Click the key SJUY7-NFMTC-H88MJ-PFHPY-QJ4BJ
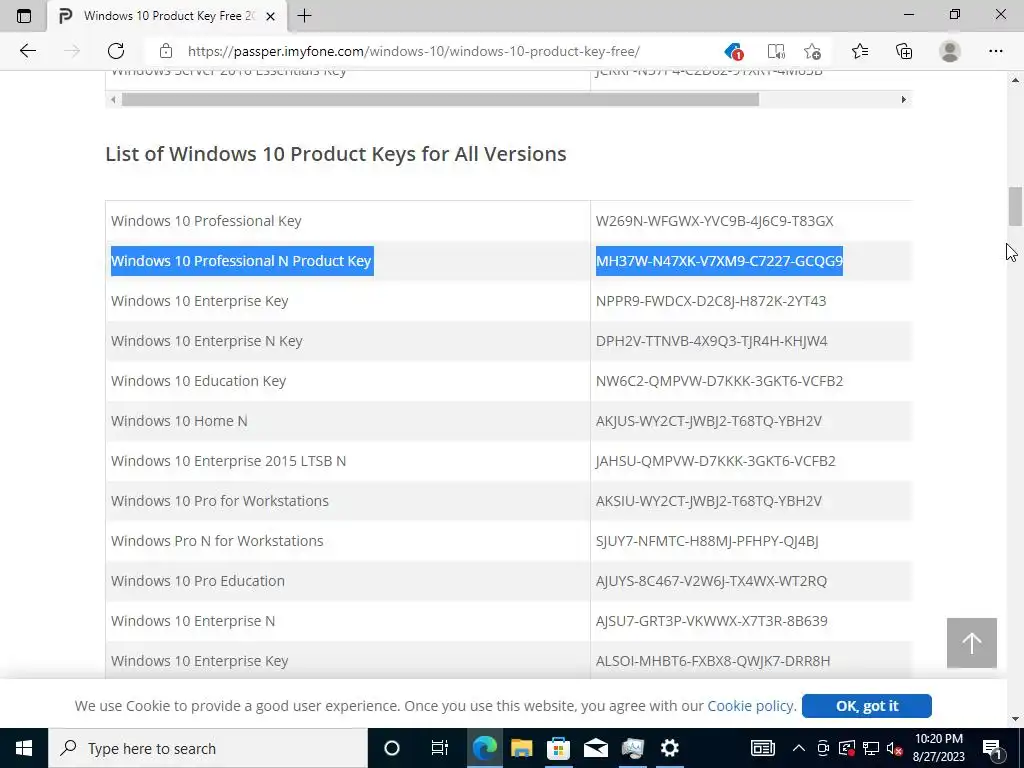This screenshot has height=768, width=1024. (x=707, y=541)
